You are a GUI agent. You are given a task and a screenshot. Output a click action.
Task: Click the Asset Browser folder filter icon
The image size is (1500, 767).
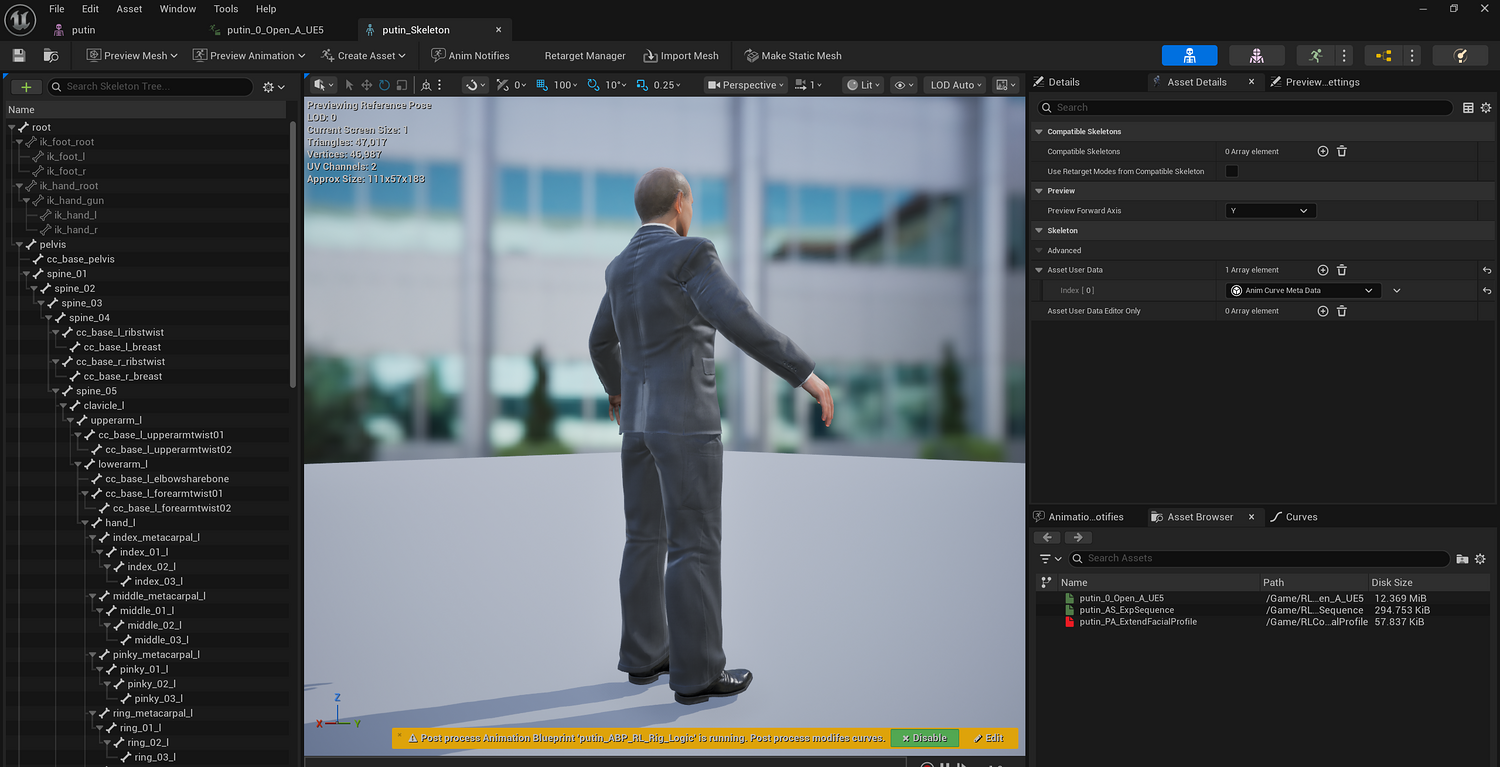tap(1462, 559)
